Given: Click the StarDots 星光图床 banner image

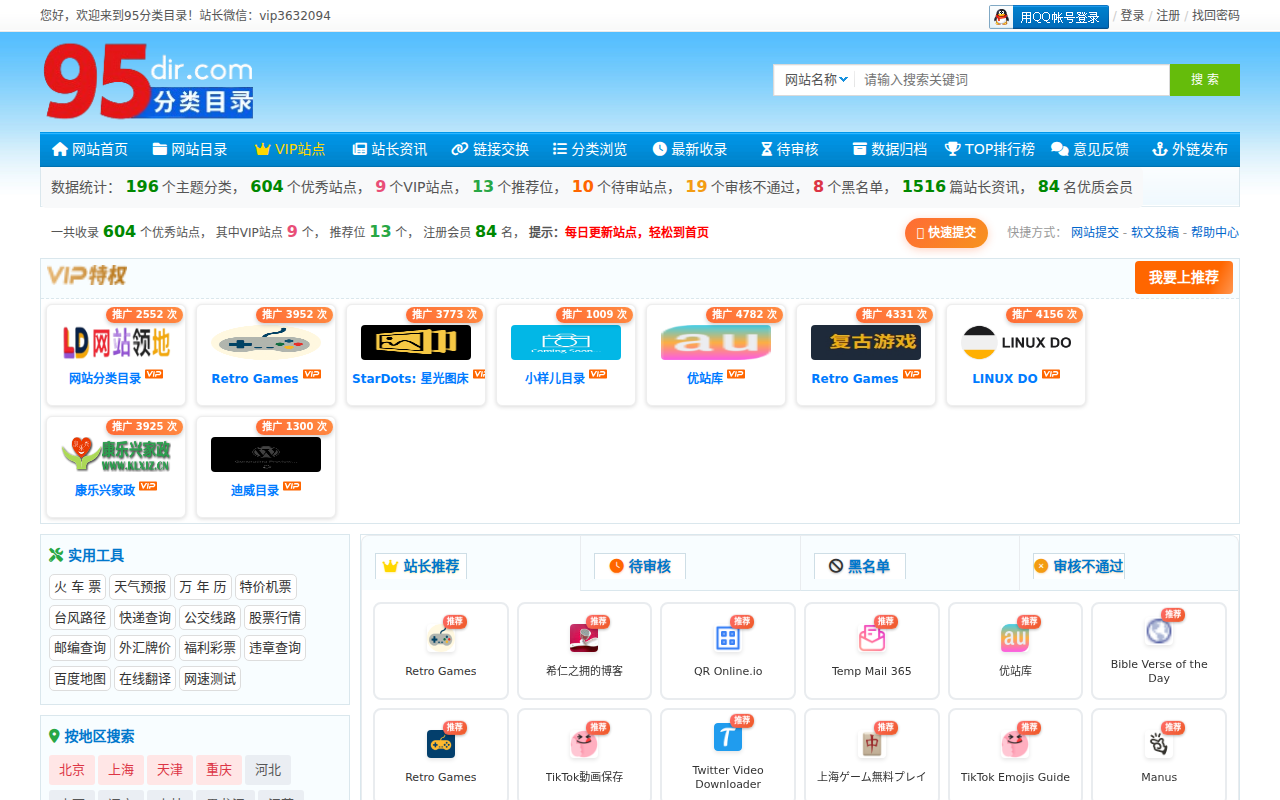Looking at the screenshot, I should pyautogui.click(x=415, y=343).
